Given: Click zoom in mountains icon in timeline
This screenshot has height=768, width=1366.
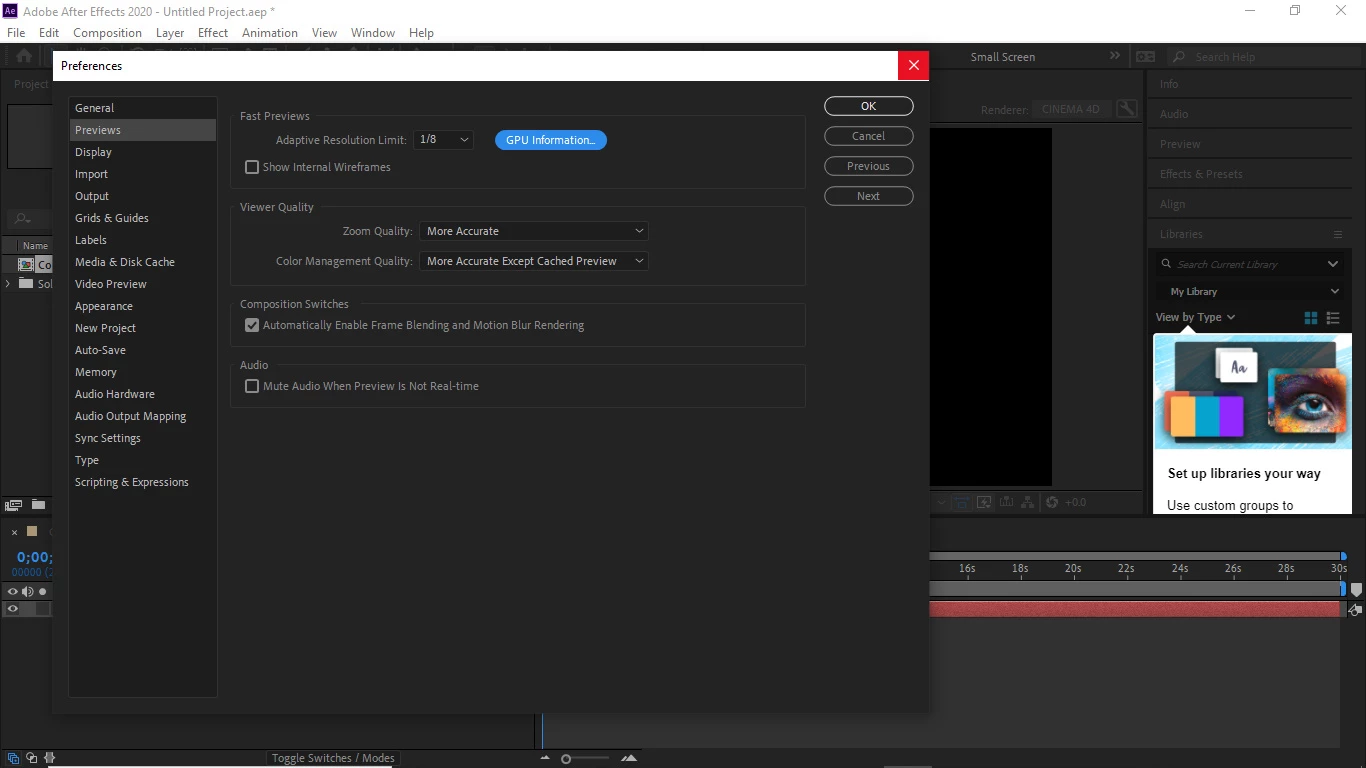Looking at the screenshot, I should click(x=629, y=758).
